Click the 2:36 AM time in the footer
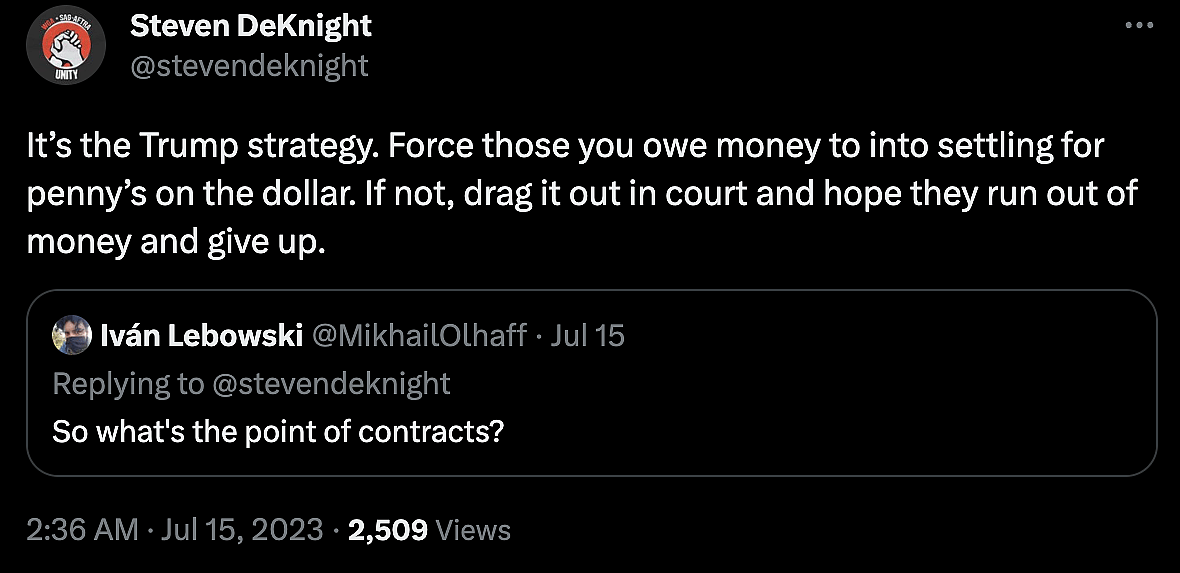 [x=83, y=529]
